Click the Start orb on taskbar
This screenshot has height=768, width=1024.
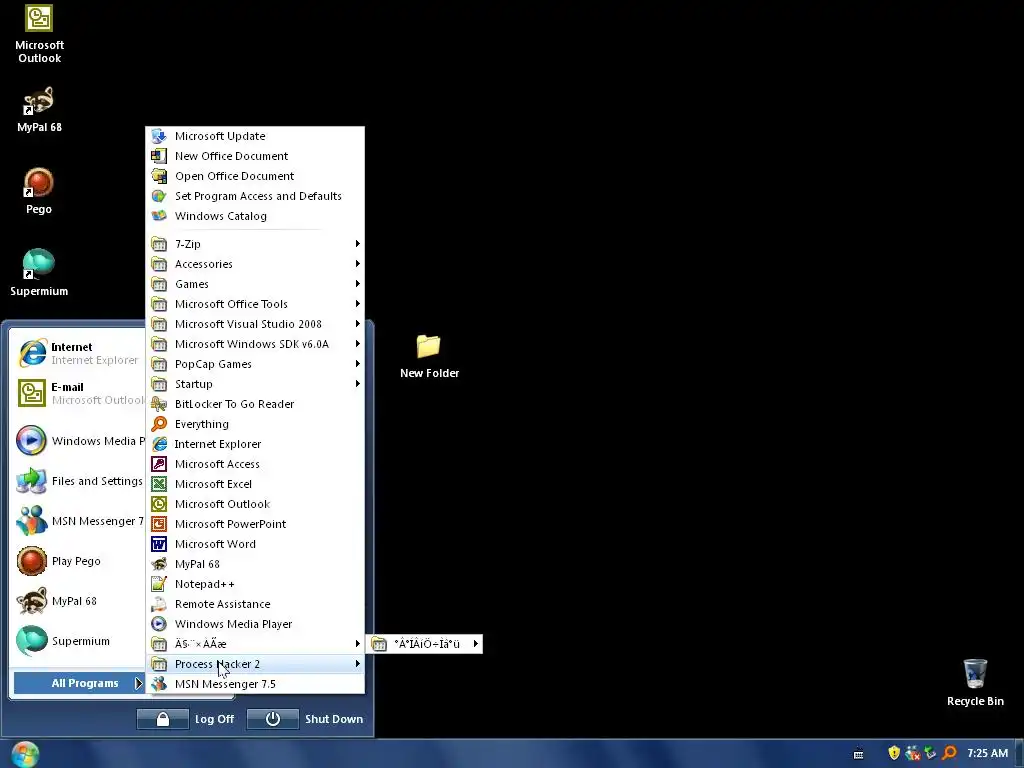(25, 754)
